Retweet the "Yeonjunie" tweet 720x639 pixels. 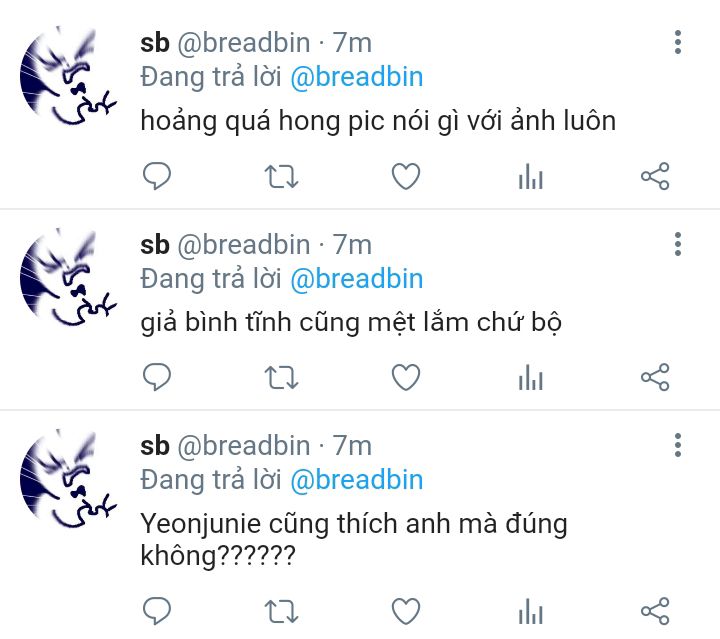coord(281,612)
